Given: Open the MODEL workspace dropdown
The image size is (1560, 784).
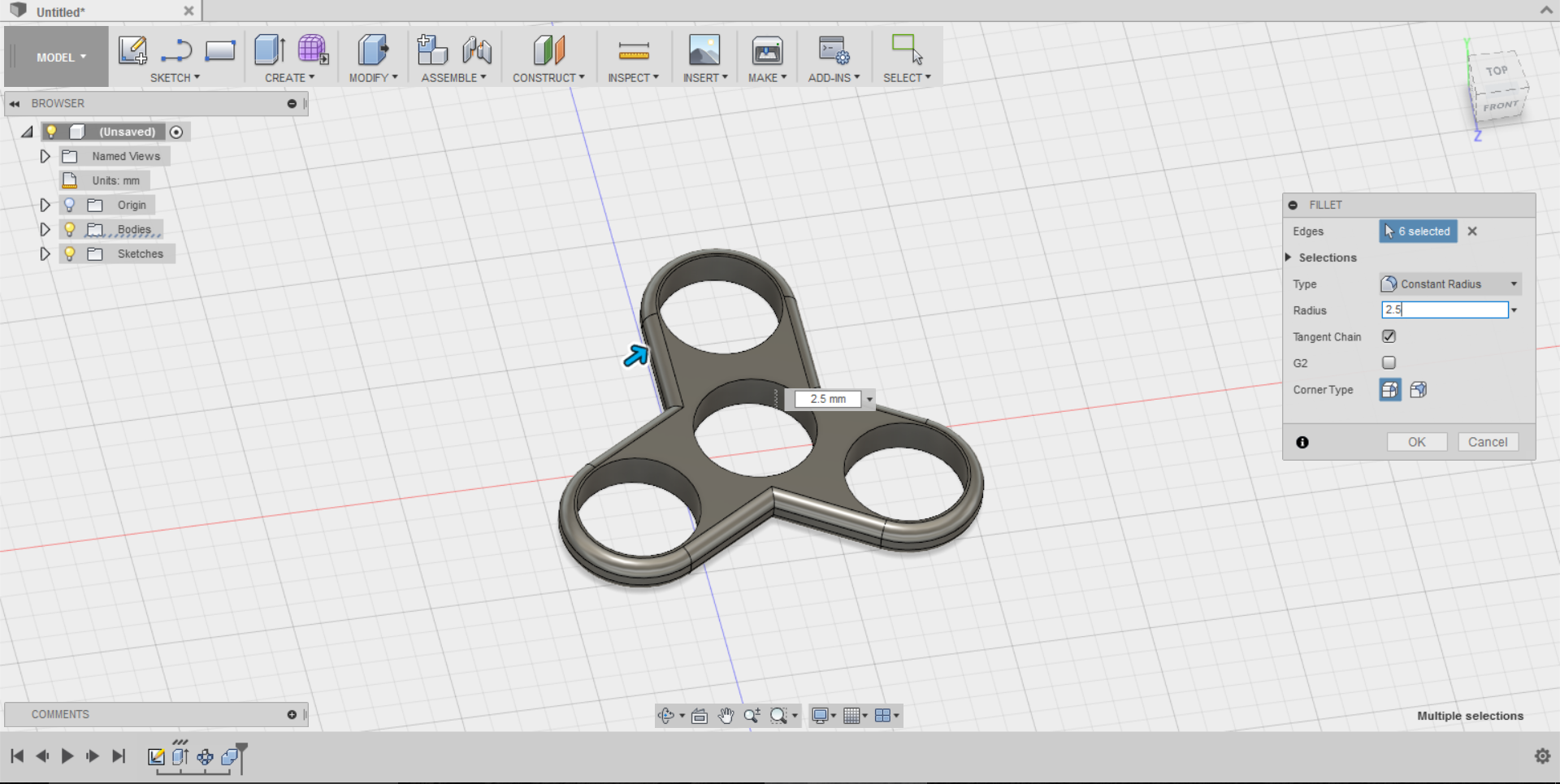Looking at the screenshot, I should pyautogui.click(x=61, y=57).
